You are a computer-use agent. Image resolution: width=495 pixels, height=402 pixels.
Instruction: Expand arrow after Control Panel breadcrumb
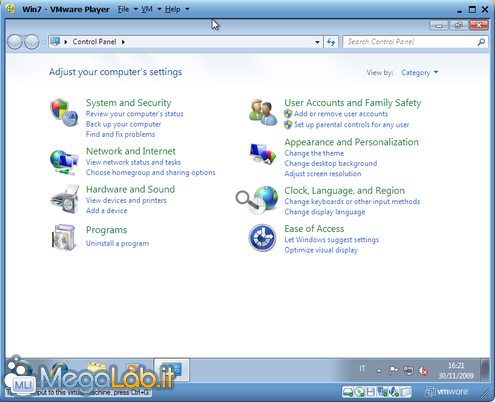(x=123, y=42)
